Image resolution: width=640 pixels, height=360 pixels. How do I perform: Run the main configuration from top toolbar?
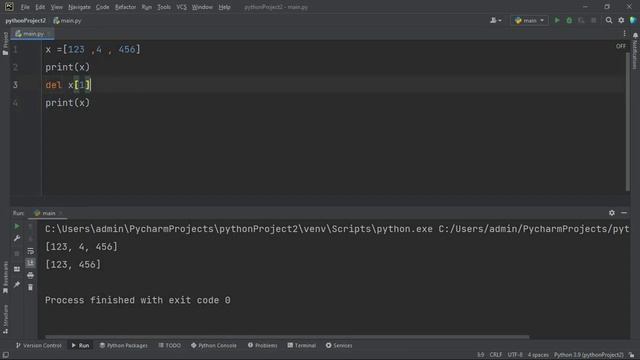coord(557,20)
